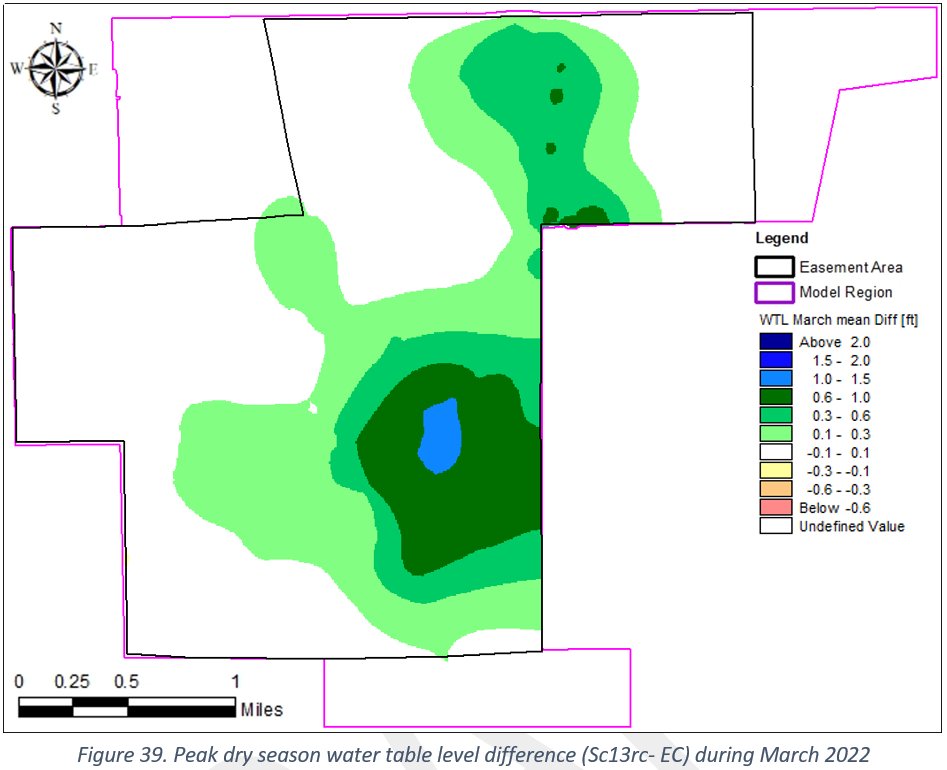Select the -0.6 - -0.3 orange swatch
Screen dimensions: 947x770
[775, 489]
